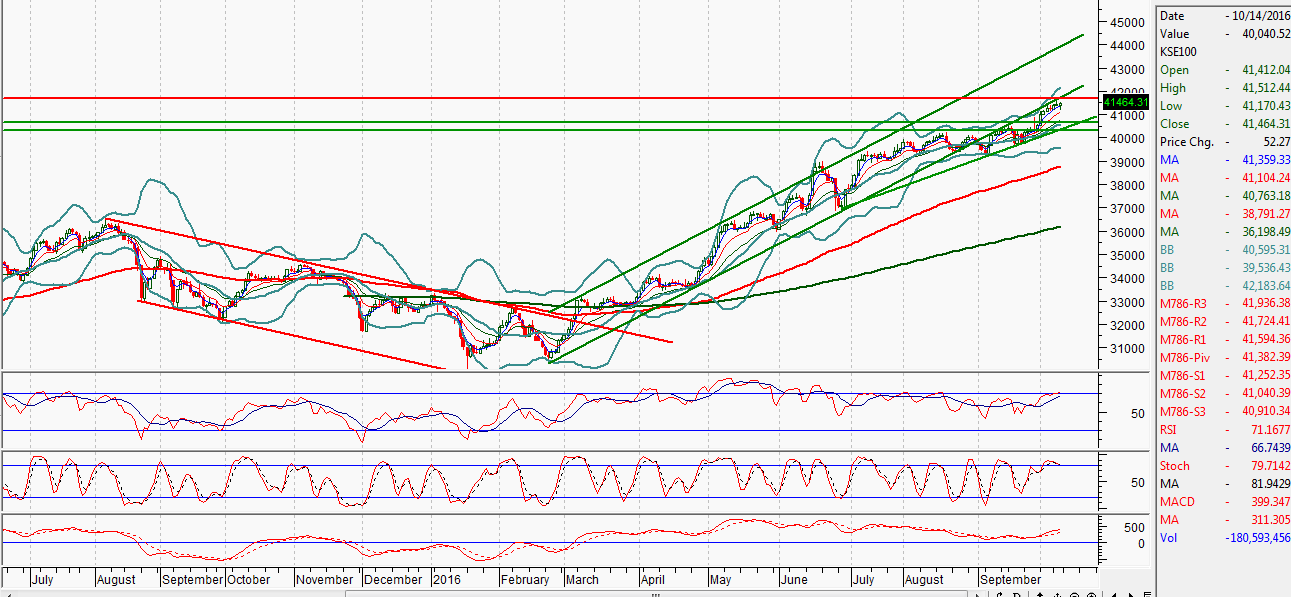Select the M786-S2 support row
Viewport: 1291px width, 597px height.
(1224, 394)
